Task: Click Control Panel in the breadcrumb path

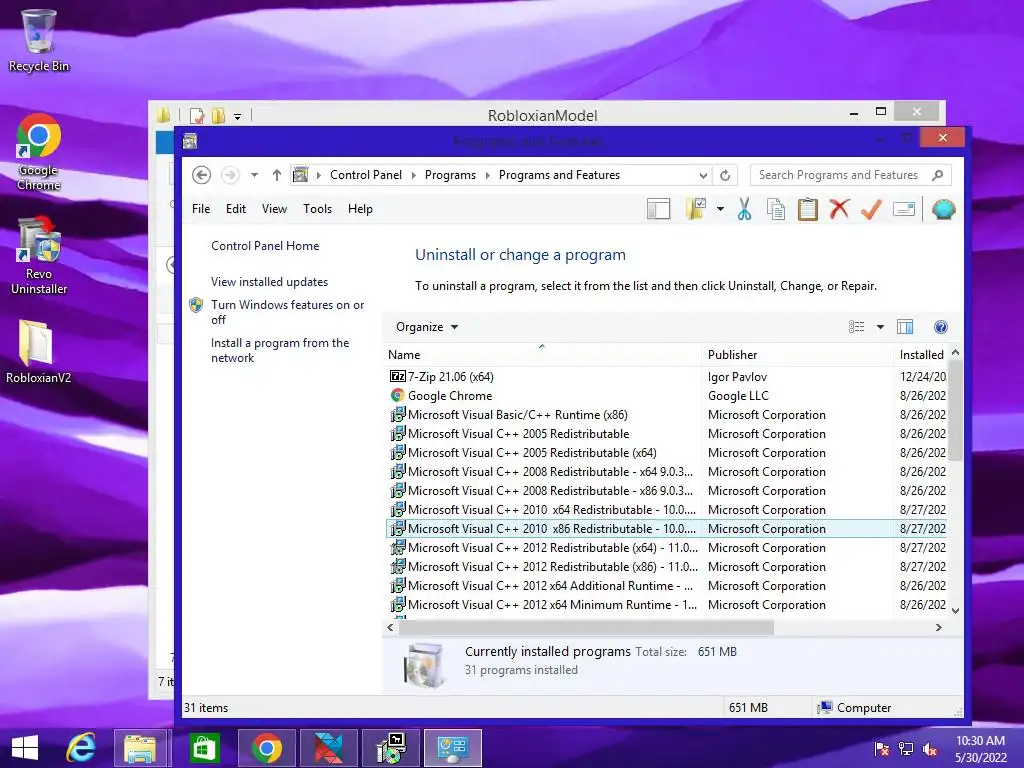Action: pyautogui.click(x=366, y=175)
